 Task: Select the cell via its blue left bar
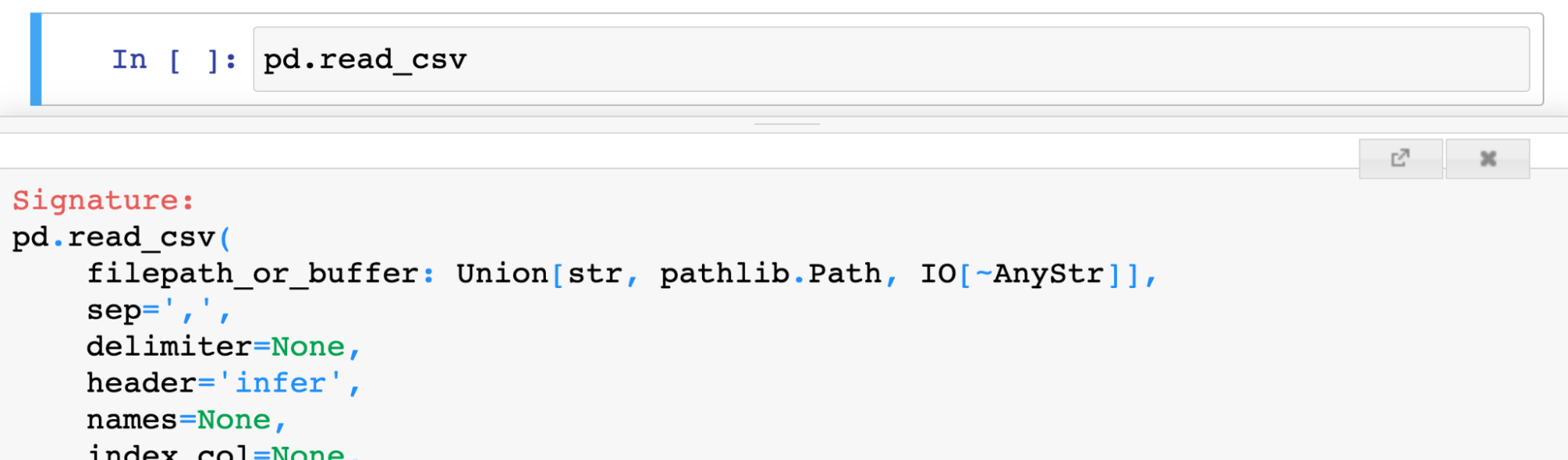click(35, 59)
